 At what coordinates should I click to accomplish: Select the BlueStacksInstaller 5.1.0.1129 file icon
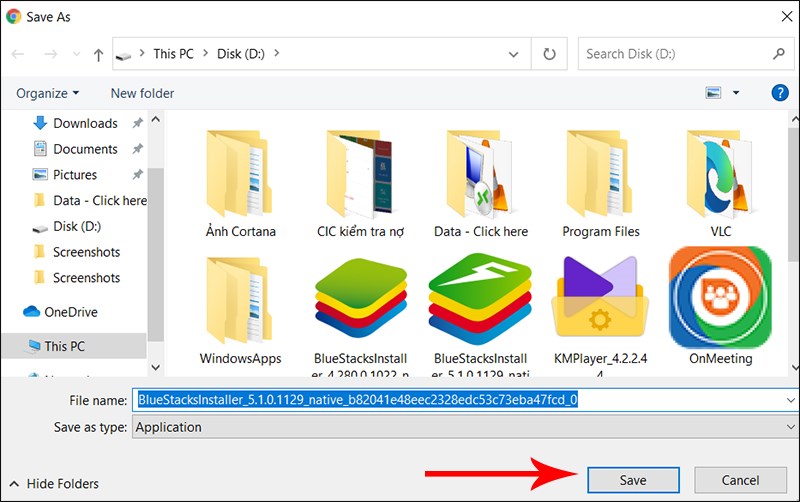tap(480, 299)
